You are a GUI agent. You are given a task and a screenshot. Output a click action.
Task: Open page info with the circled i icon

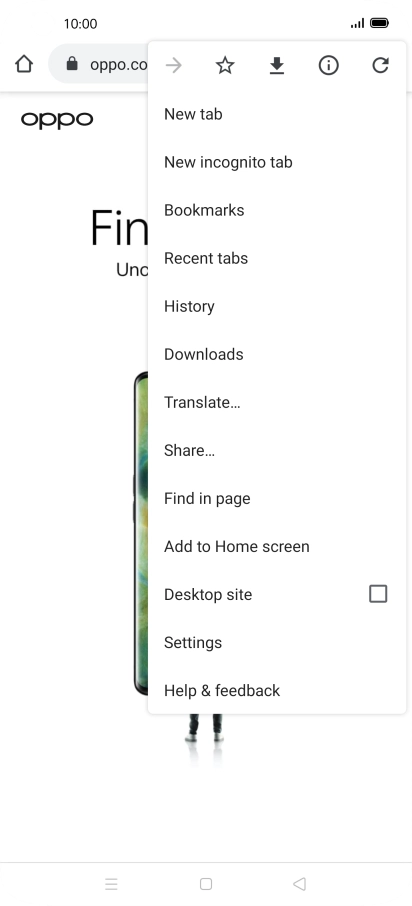tap(328, 66)
